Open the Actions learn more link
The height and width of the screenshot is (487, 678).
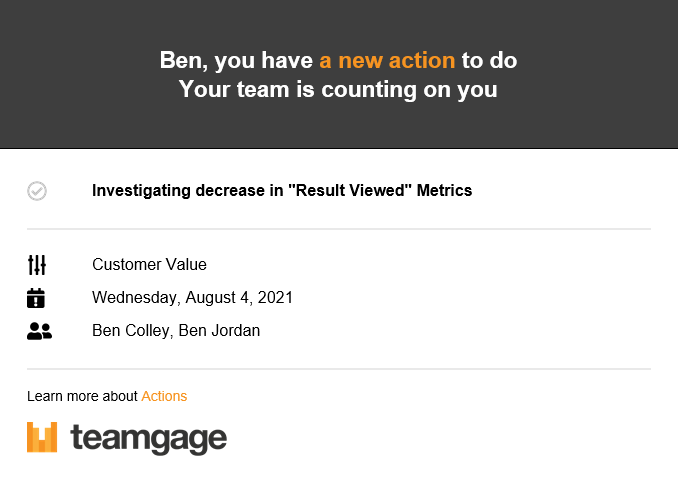(x=164, y=396)
